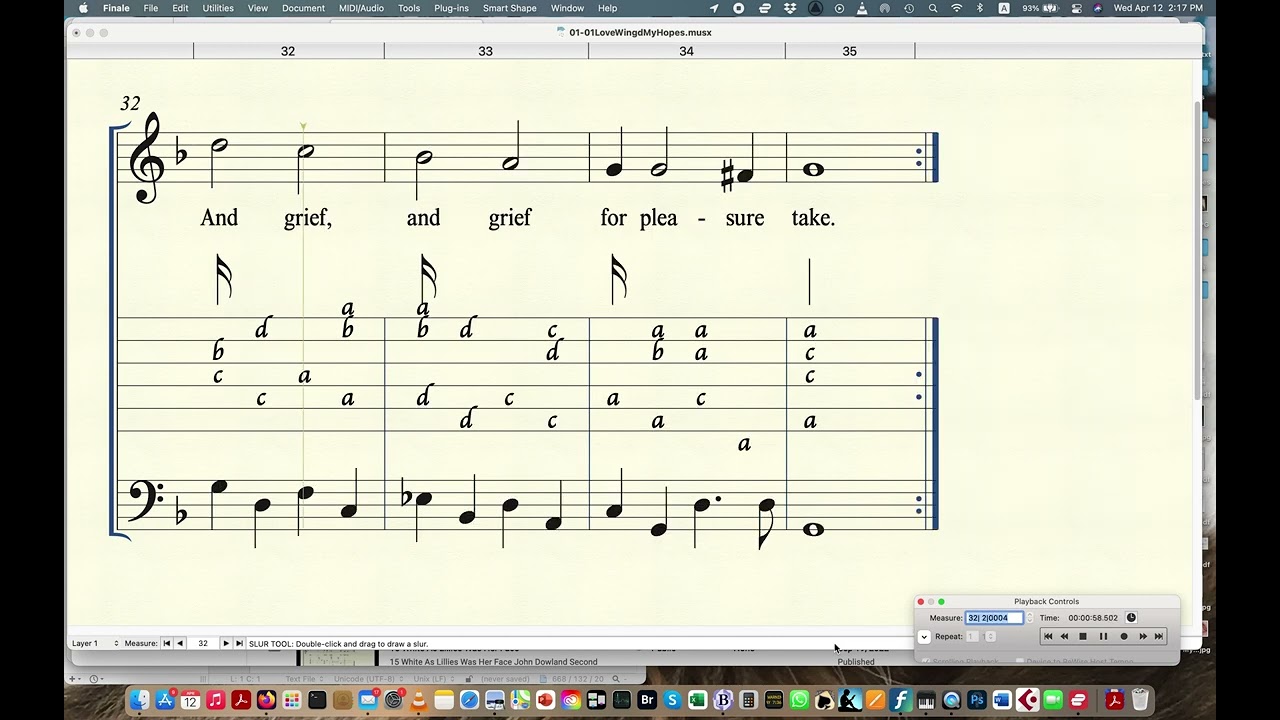
Task: Open WhatsApp from the Dock
Action: tap(799, 700)
